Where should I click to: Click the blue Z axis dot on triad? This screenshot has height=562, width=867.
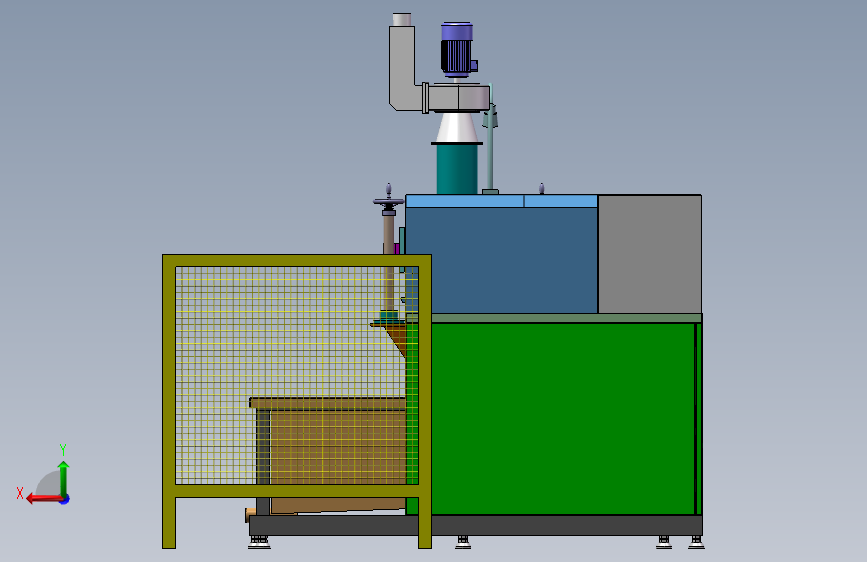pos(65,499)
